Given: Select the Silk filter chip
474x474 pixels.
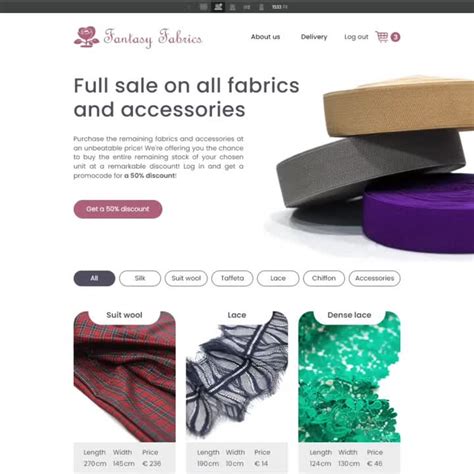Looking at the screenshot, I should [x=140, y=278].
